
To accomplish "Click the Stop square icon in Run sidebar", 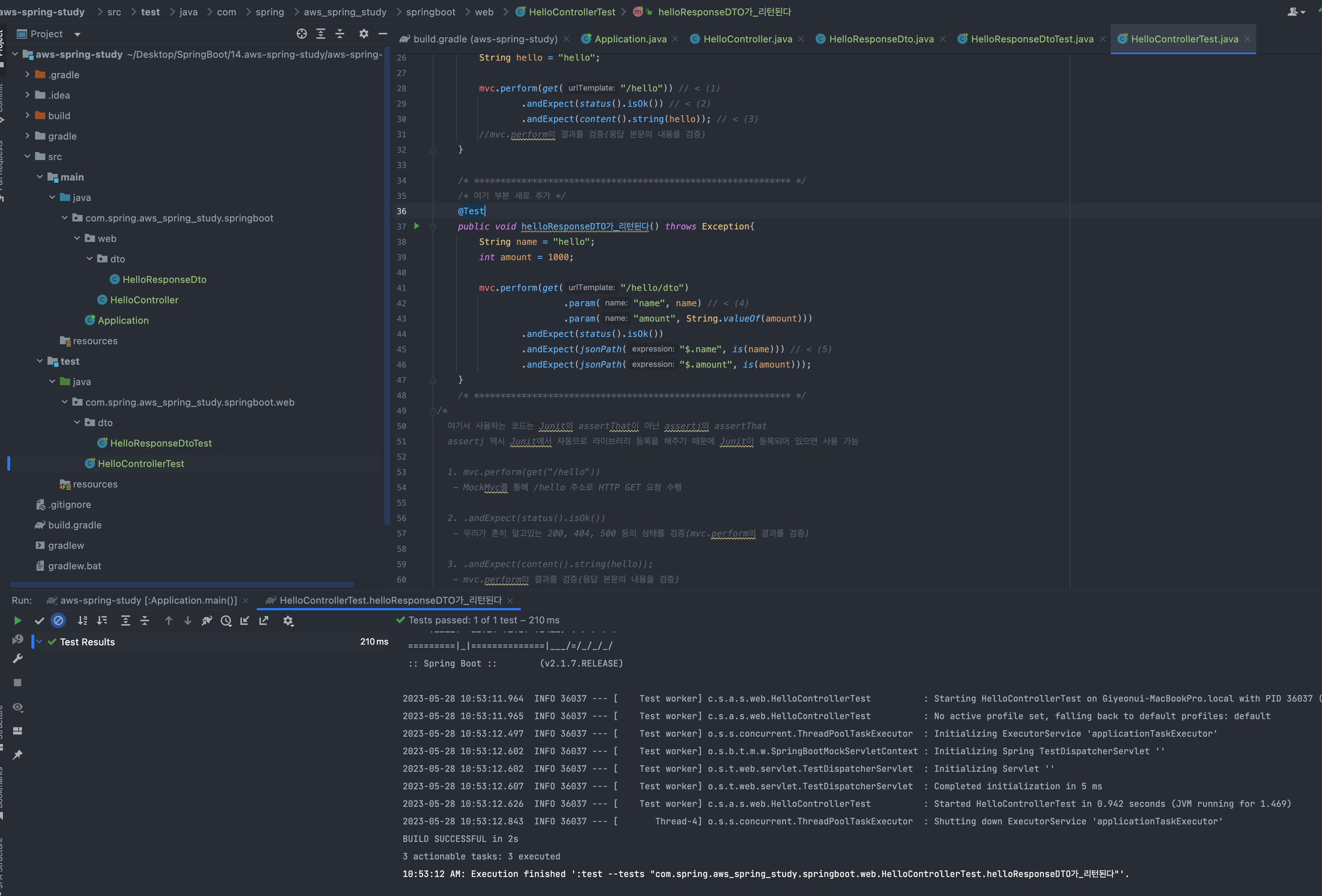I will tap(18, 682).
